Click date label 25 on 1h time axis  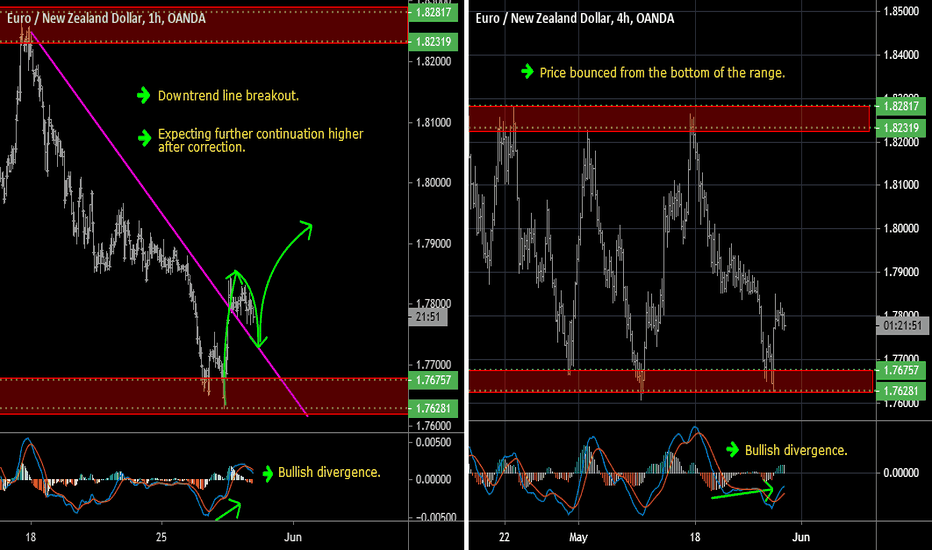[161, 537]
